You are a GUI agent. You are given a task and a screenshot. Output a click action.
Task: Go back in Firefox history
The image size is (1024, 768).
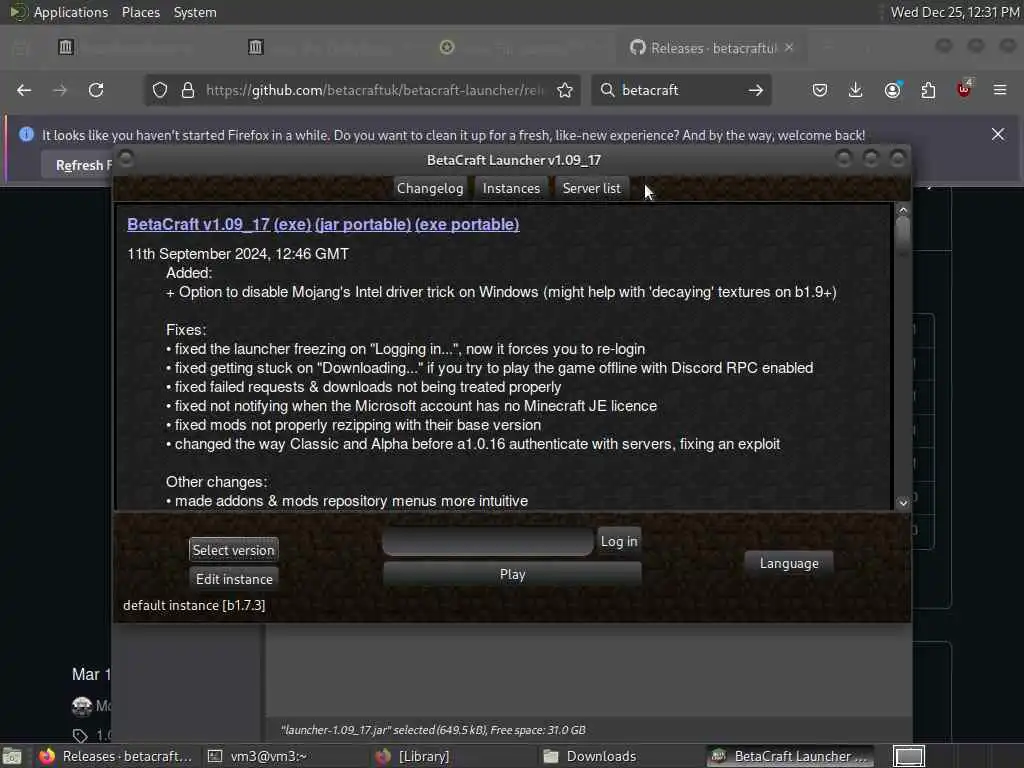click(24, 90)
